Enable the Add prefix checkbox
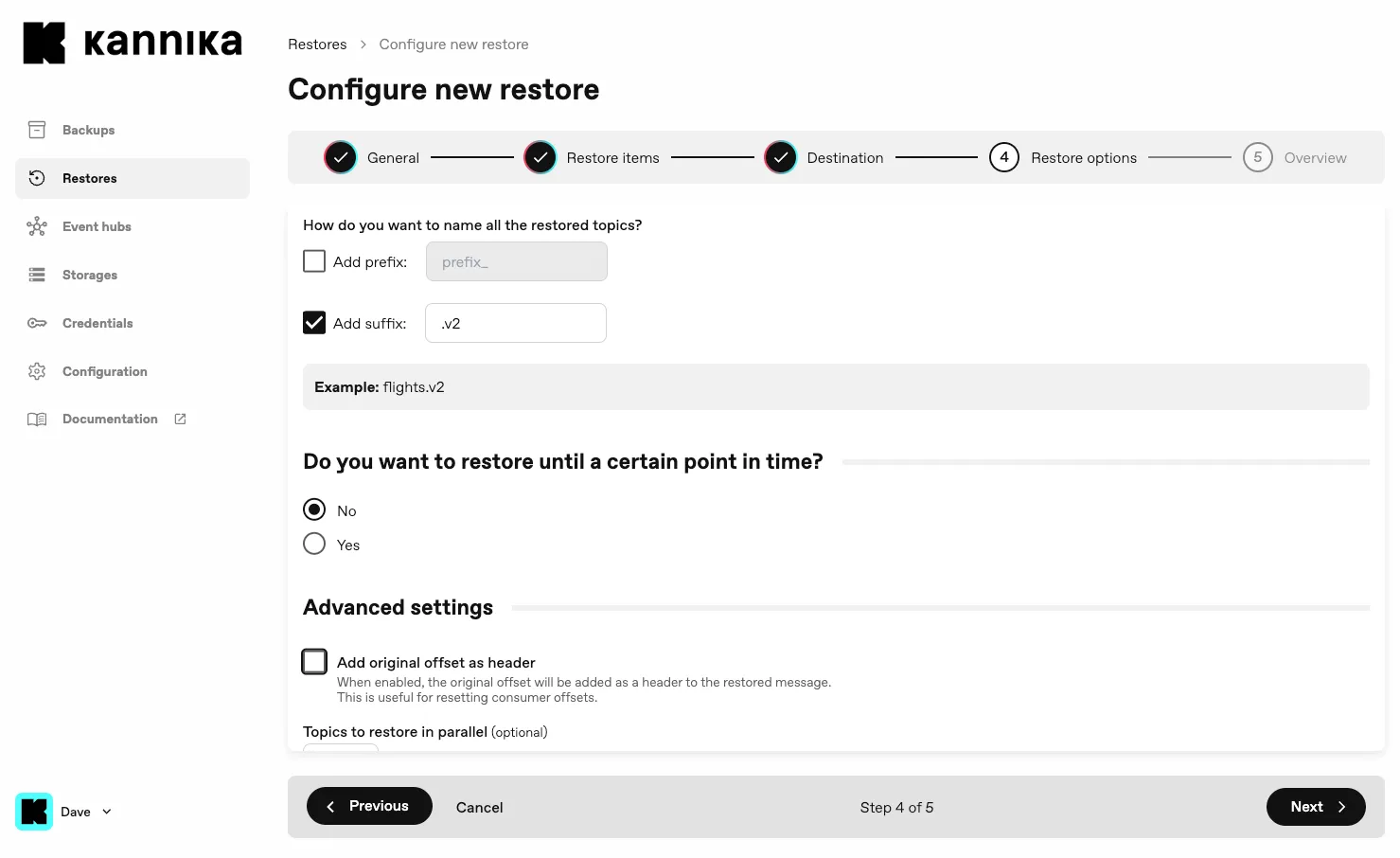The image size is (1400, 858). [x=313, y=260]
